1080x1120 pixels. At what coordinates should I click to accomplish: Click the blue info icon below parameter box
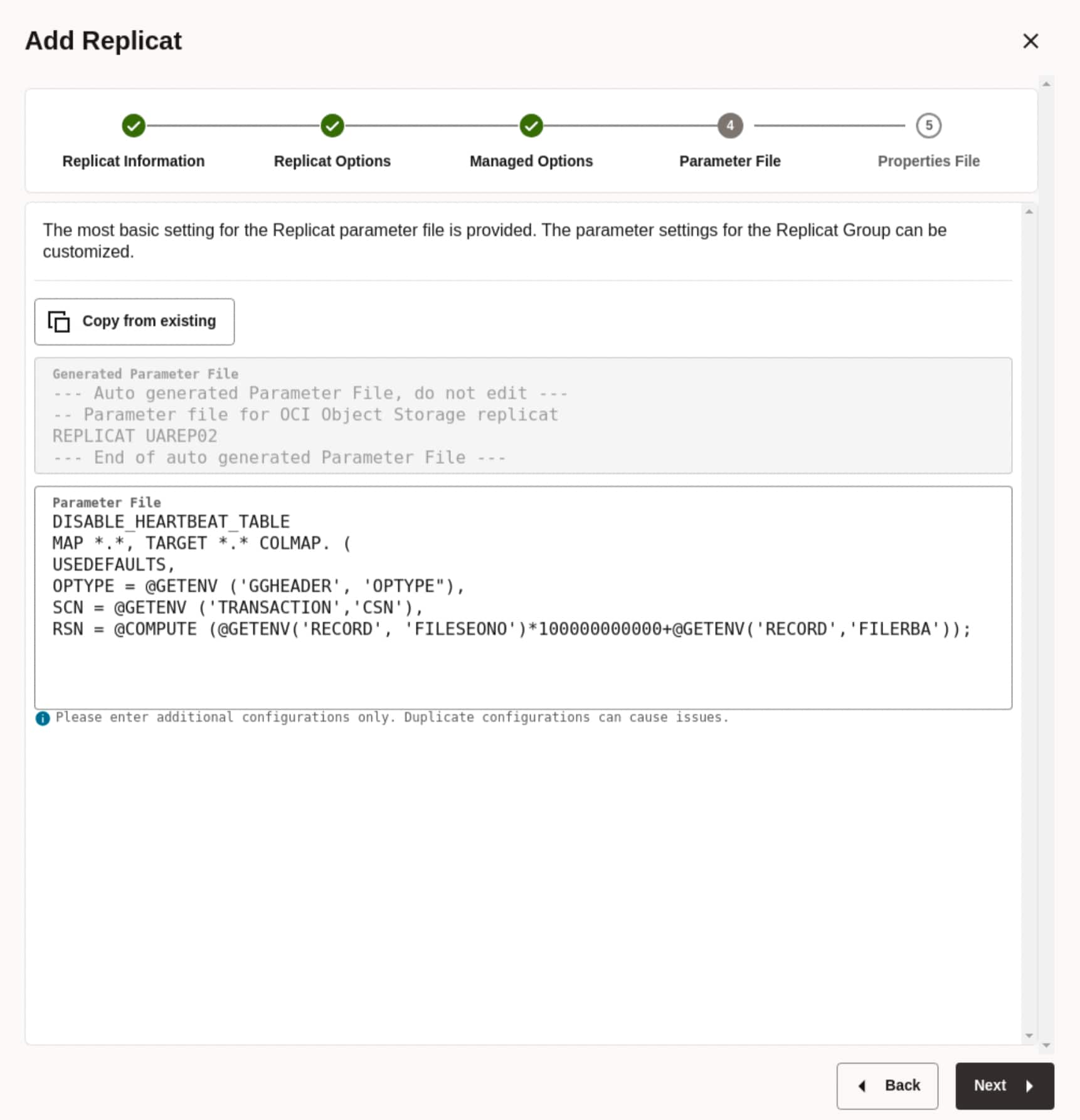[x=43, y=718]
